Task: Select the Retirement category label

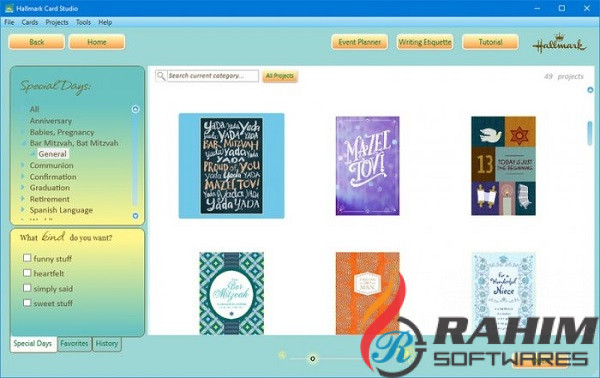Action: click(50, 199)
